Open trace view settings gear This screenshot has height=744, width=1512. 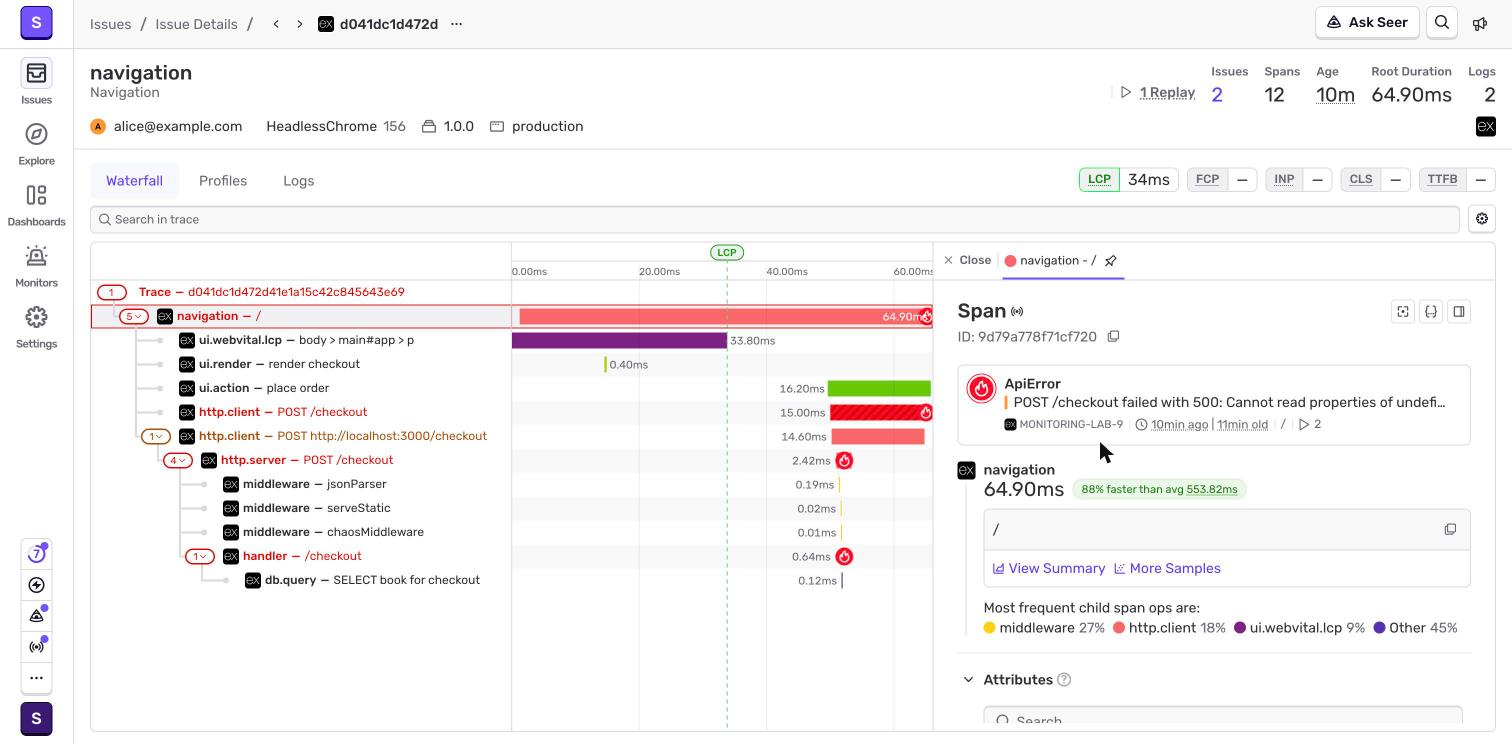(1482, 219)
